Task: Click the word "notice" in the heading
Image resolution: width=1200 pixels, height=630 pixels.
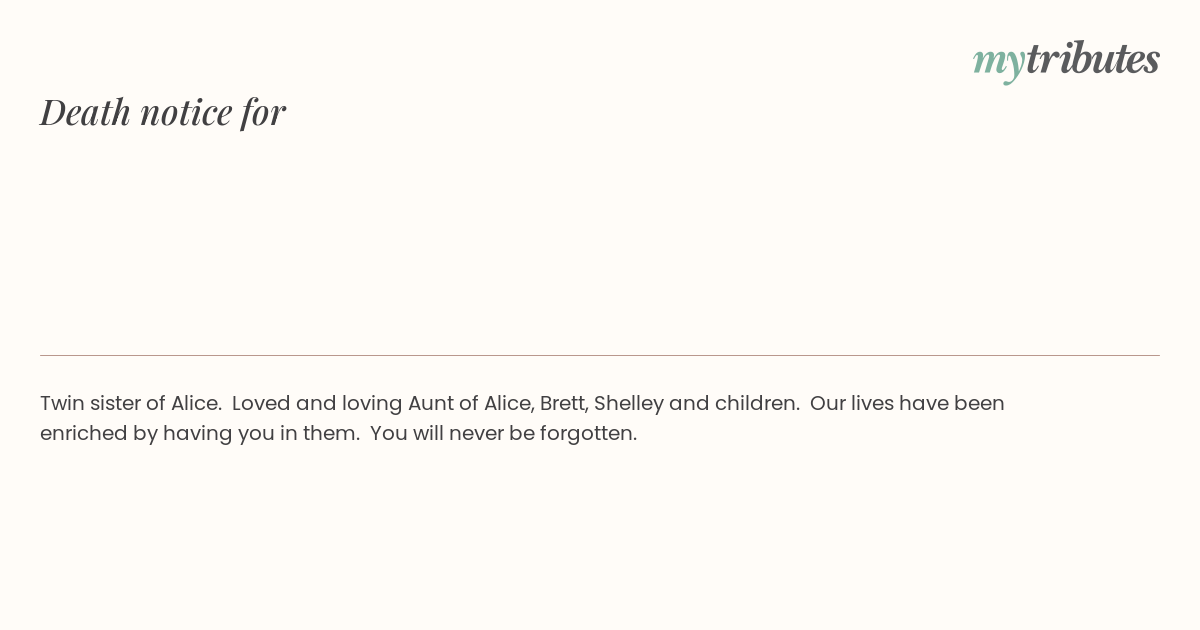Action: [186, 113]
